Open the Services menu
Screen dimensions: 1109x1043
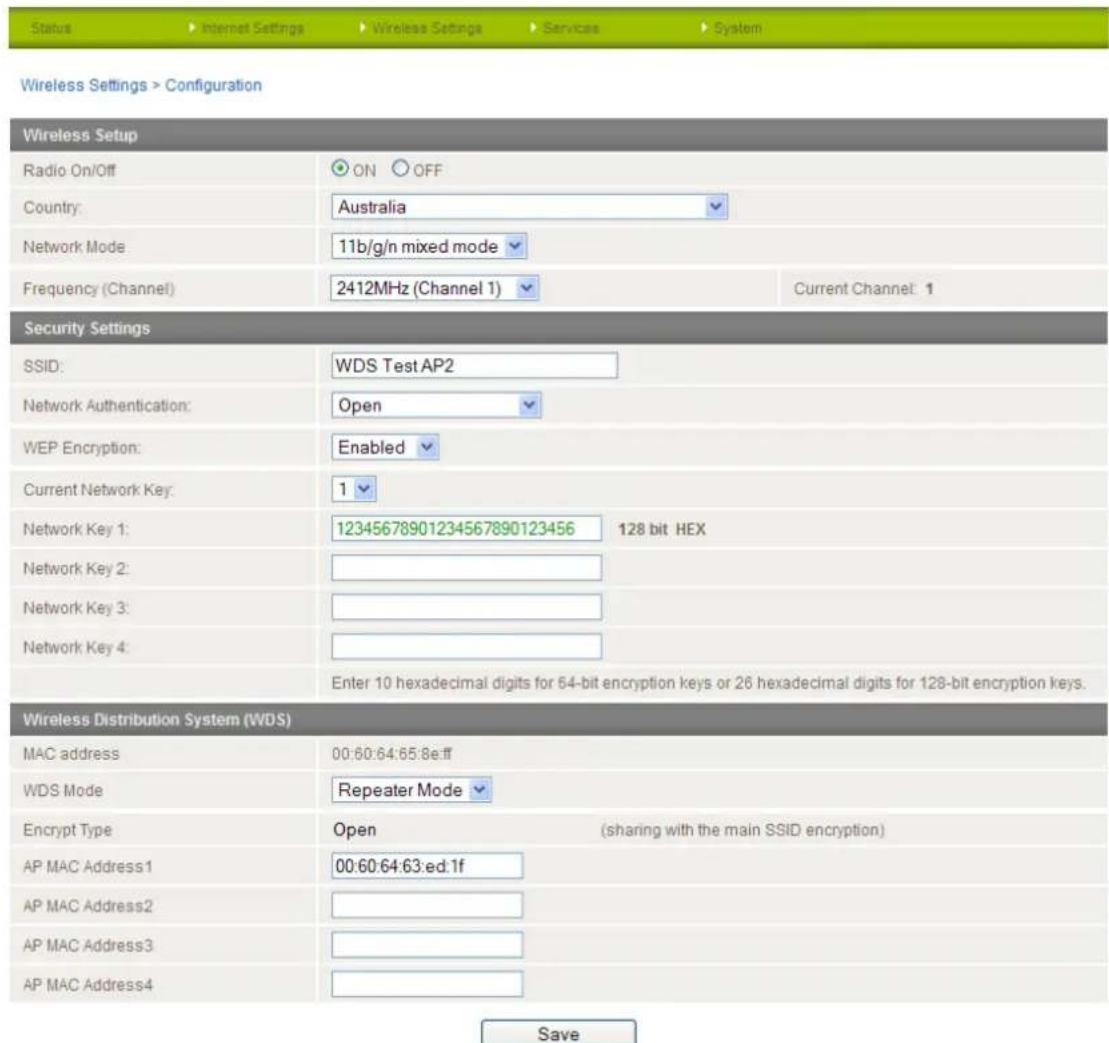tap(570, 28)
